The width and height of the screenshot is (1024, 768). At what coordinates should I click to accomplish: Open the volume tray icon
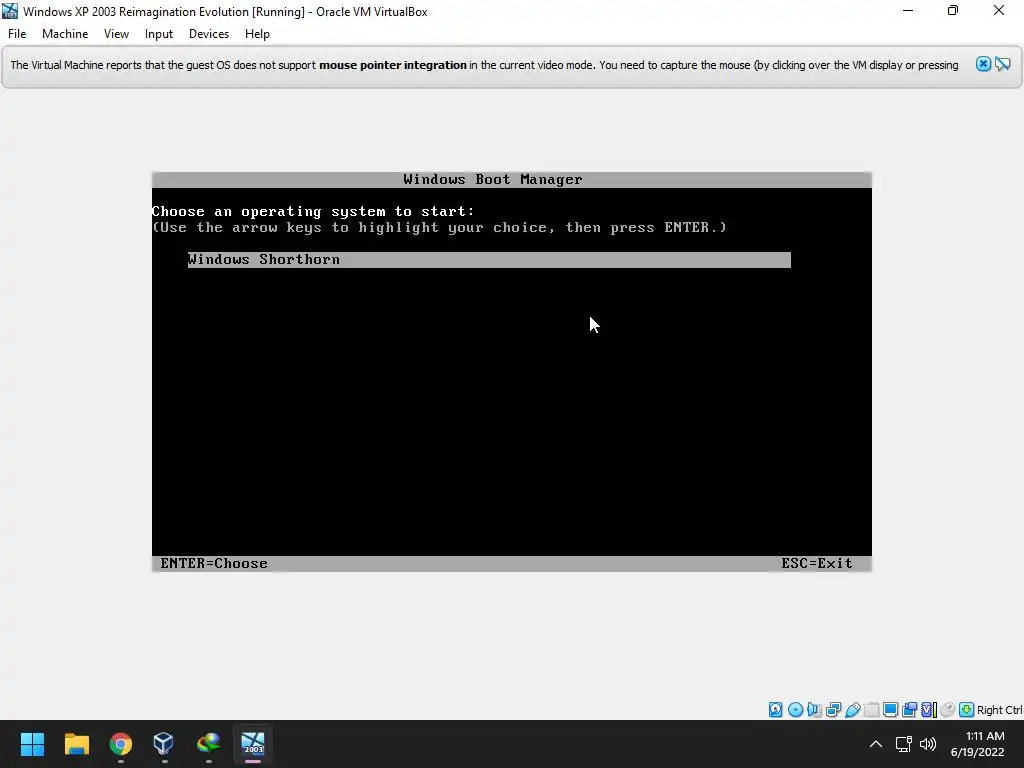point(927,744)
